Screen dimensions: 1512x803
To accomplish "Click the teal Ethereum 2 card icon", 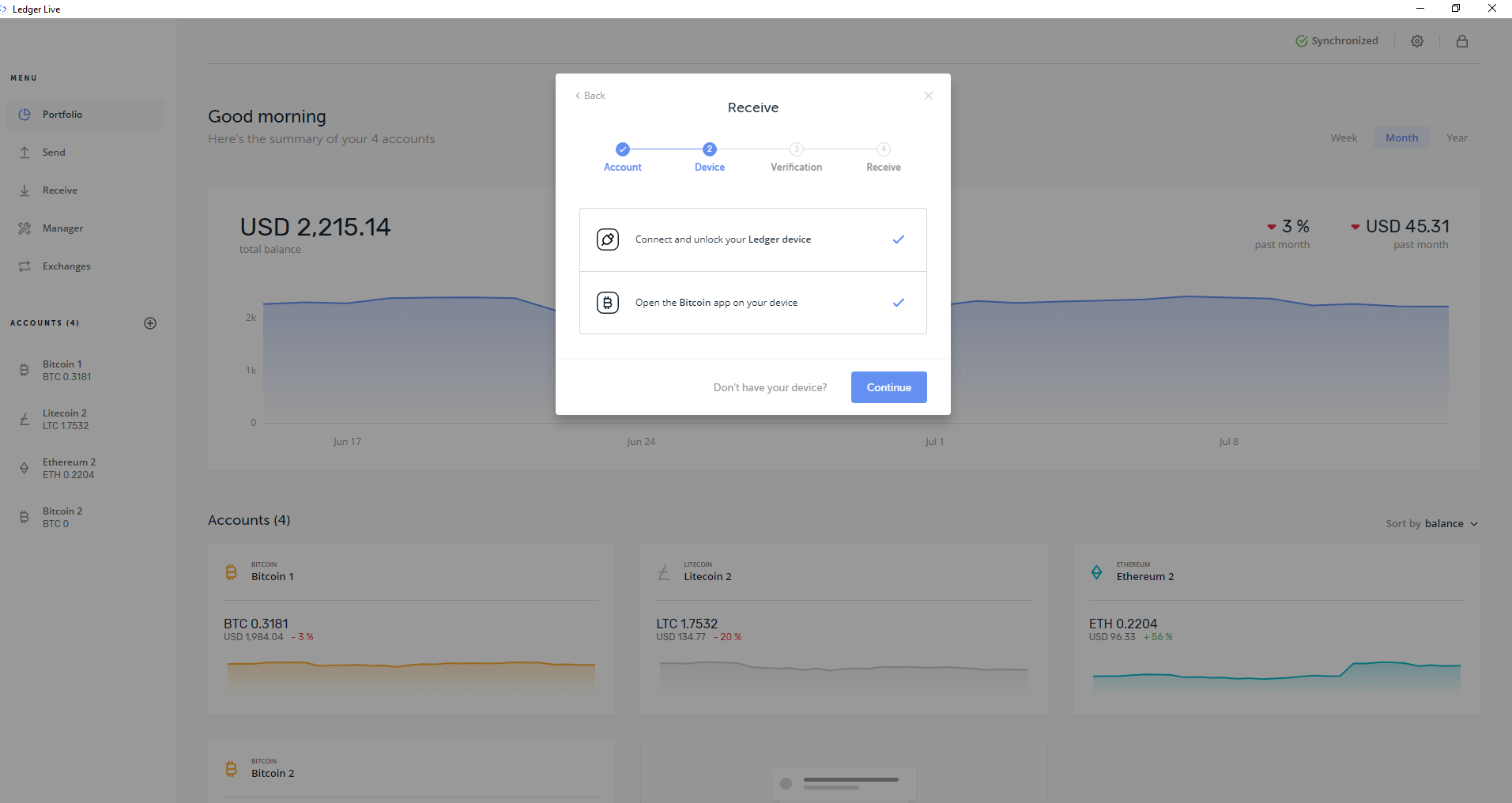I will [x=1096, y=572].
